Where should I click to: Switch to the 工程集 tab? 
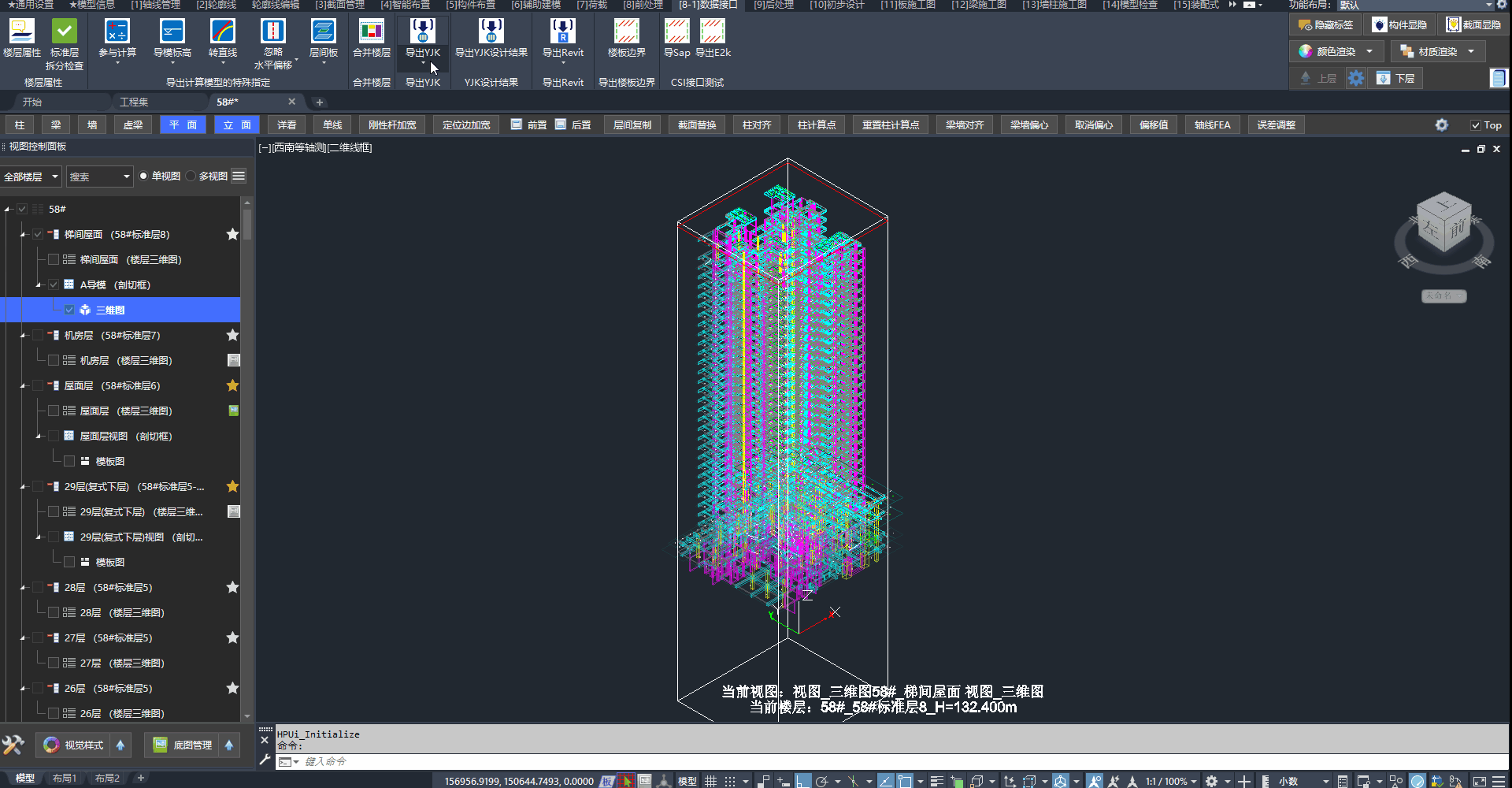point(134,102)
